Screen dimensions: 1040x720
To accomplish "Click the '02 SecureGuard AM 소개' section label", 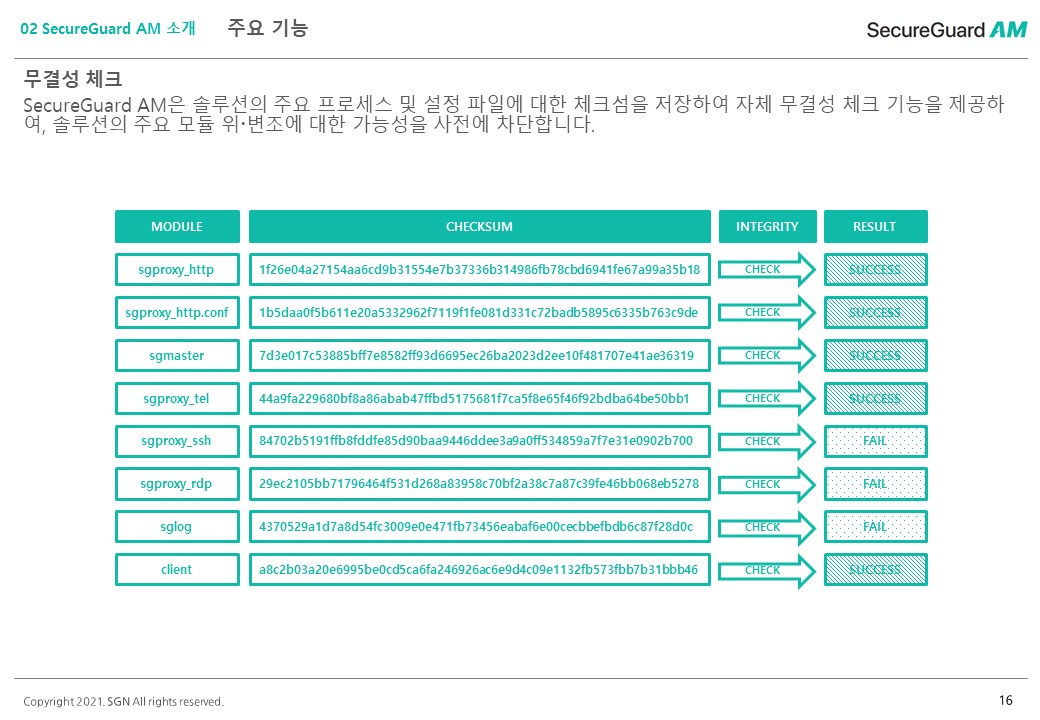I will [x=108, y=29].
